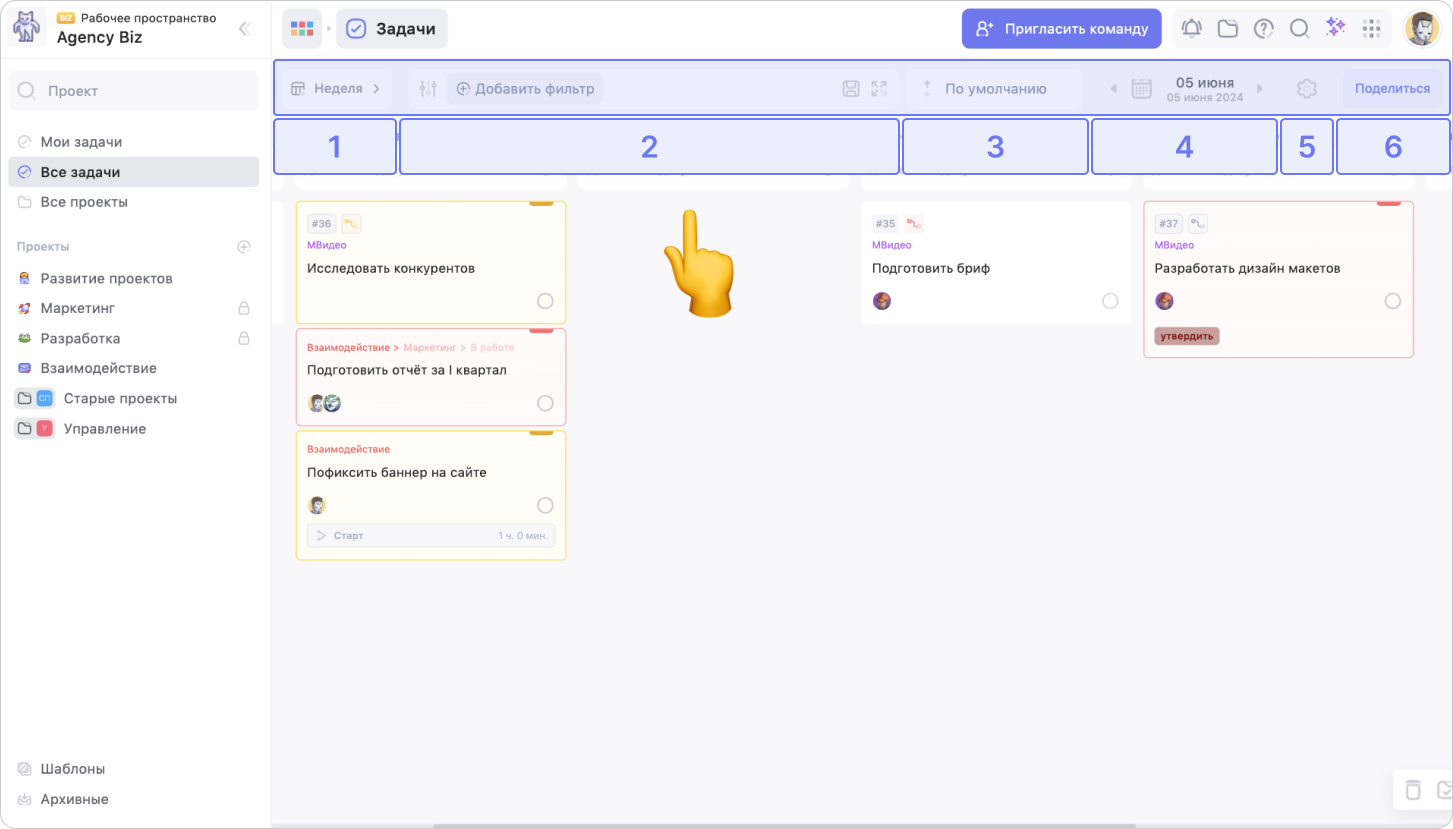The width and height of the screenshot is (1453, 829).
Task: Open the calendar date picker icon
Action: pyautogui.click(x=1141, y=89)
